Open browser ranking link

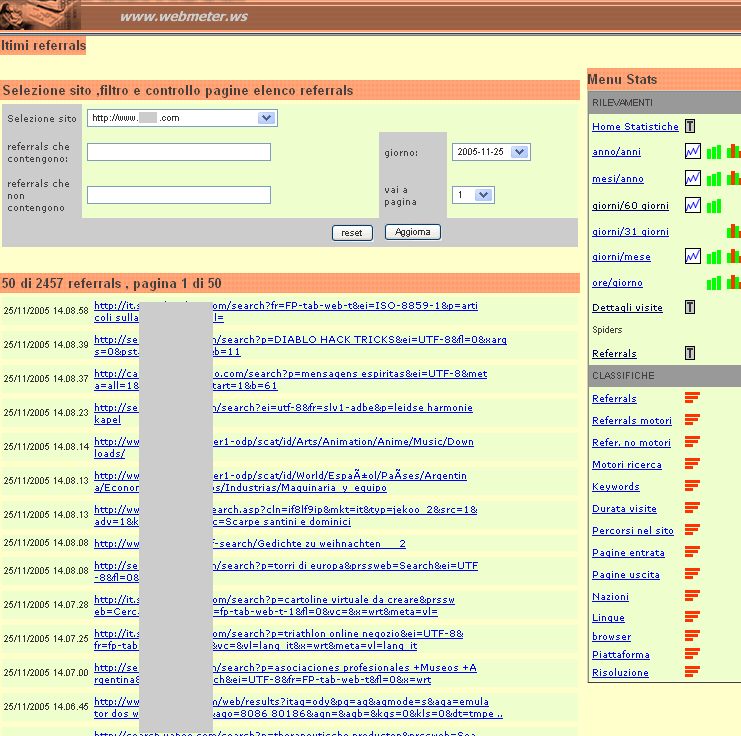(x=612, y=637)
